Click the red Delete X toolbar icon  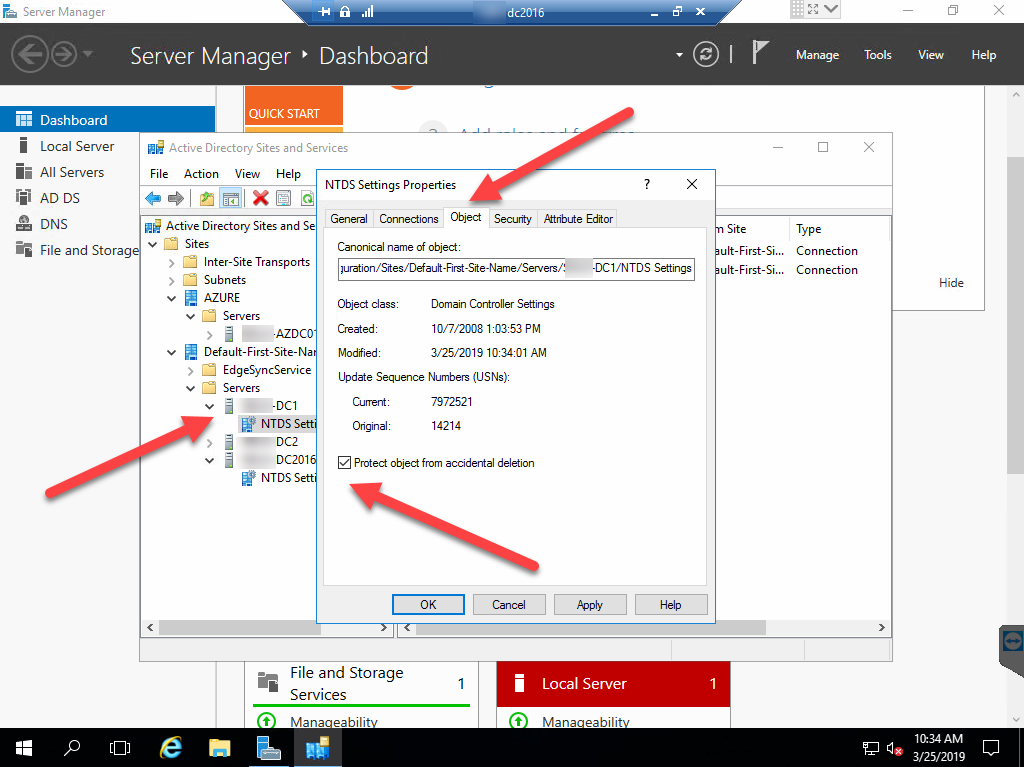point(261,198)
